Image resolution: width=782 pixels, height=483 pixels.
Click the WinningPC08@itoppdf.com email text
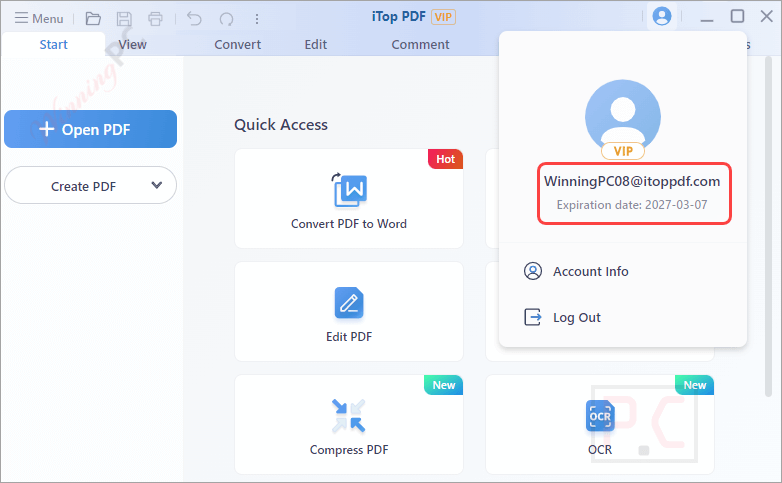pyautogui.click(x=632, y=181)
